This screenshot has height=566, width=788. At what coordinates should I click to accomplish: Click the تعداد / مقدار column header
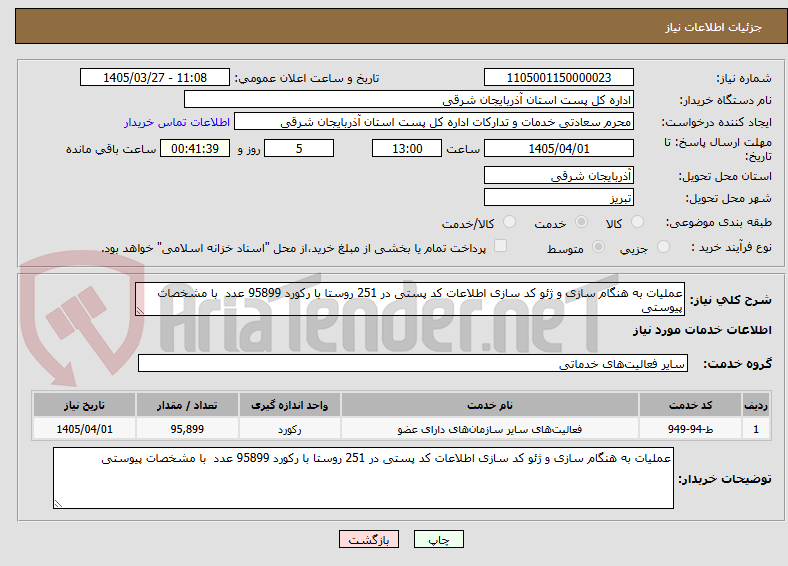[187, 405]
